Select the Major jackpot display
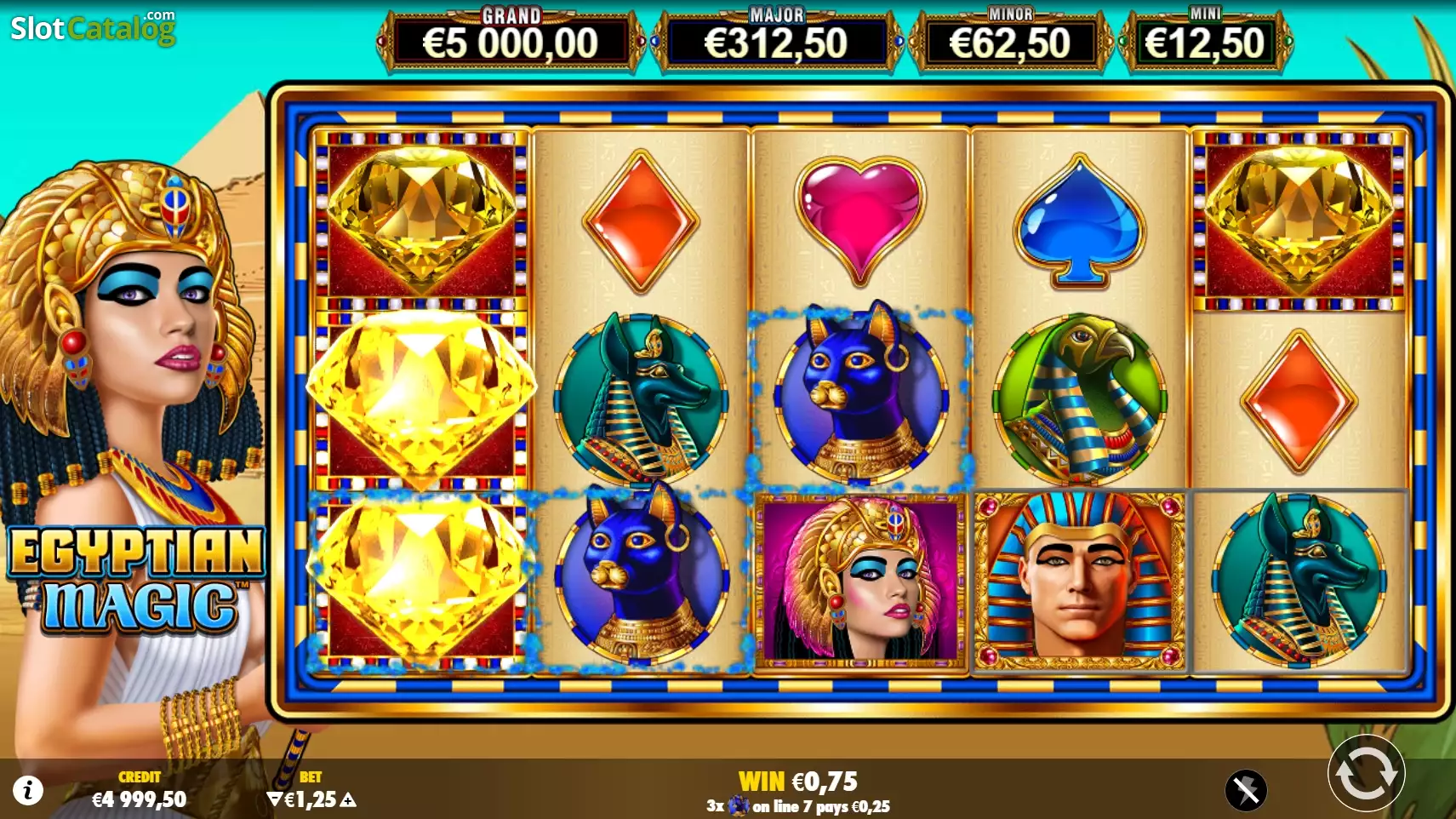Viewport: 1456px width, 819px height. (x=776, y=39)
